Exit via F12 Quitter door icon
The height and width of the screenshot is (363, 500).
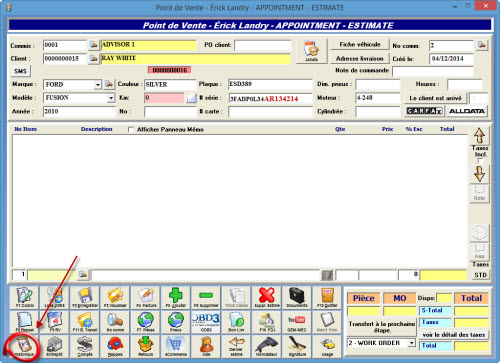(327, 297)
